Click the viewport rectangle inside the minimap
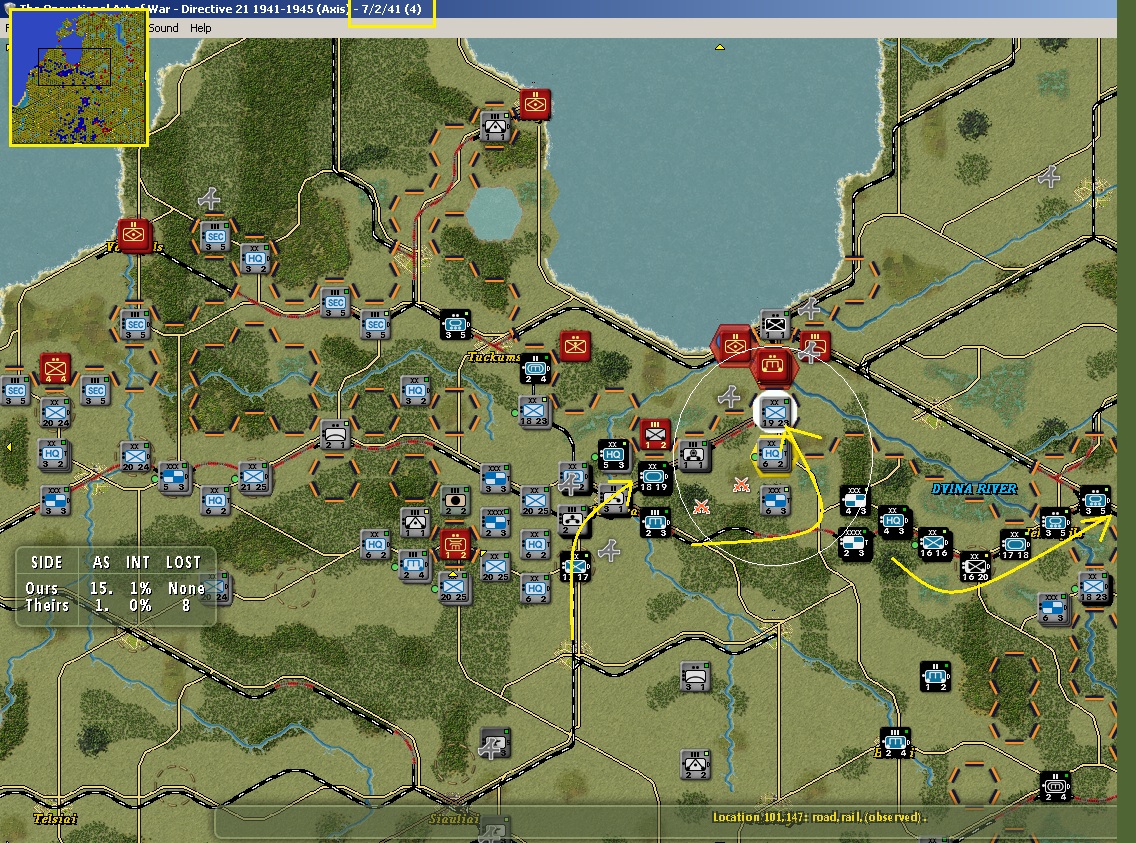1136x843 pixels. click(x=74, y=67)
